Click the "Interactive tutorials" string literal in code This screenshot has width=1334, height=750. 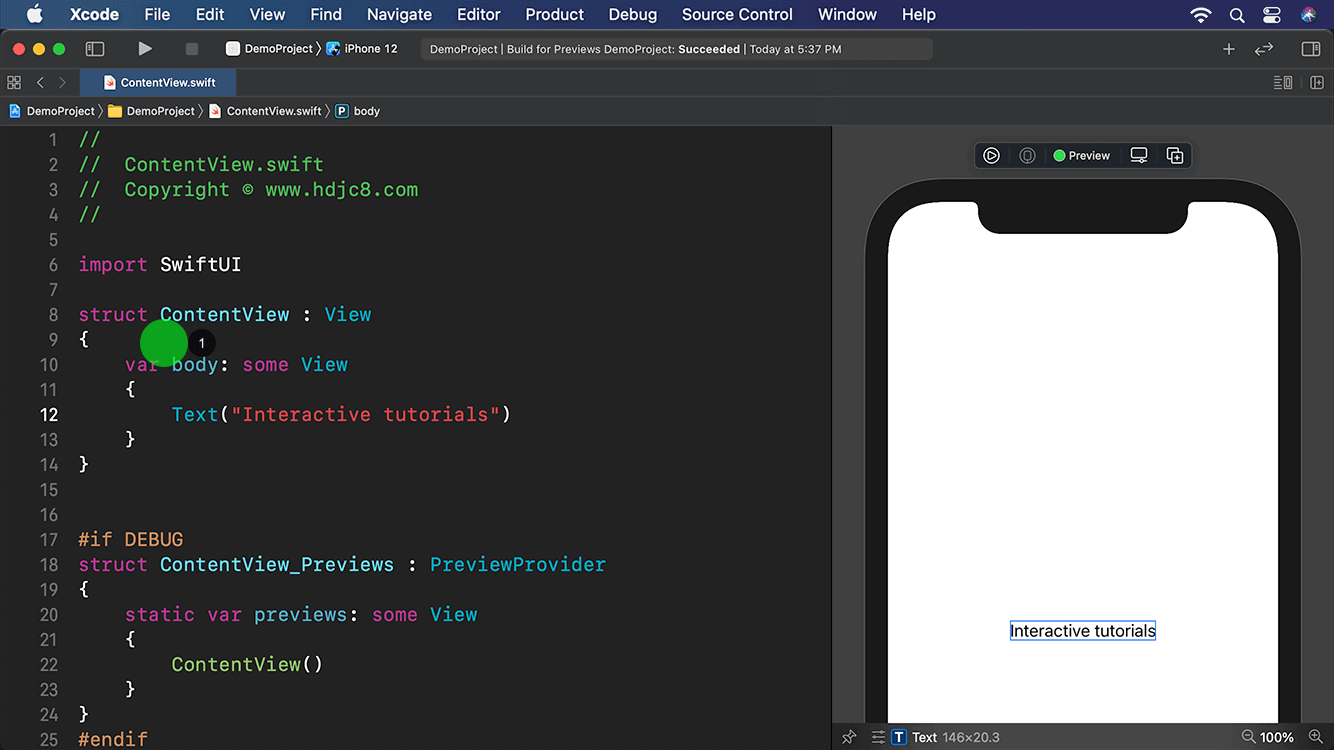pos(365,414)
